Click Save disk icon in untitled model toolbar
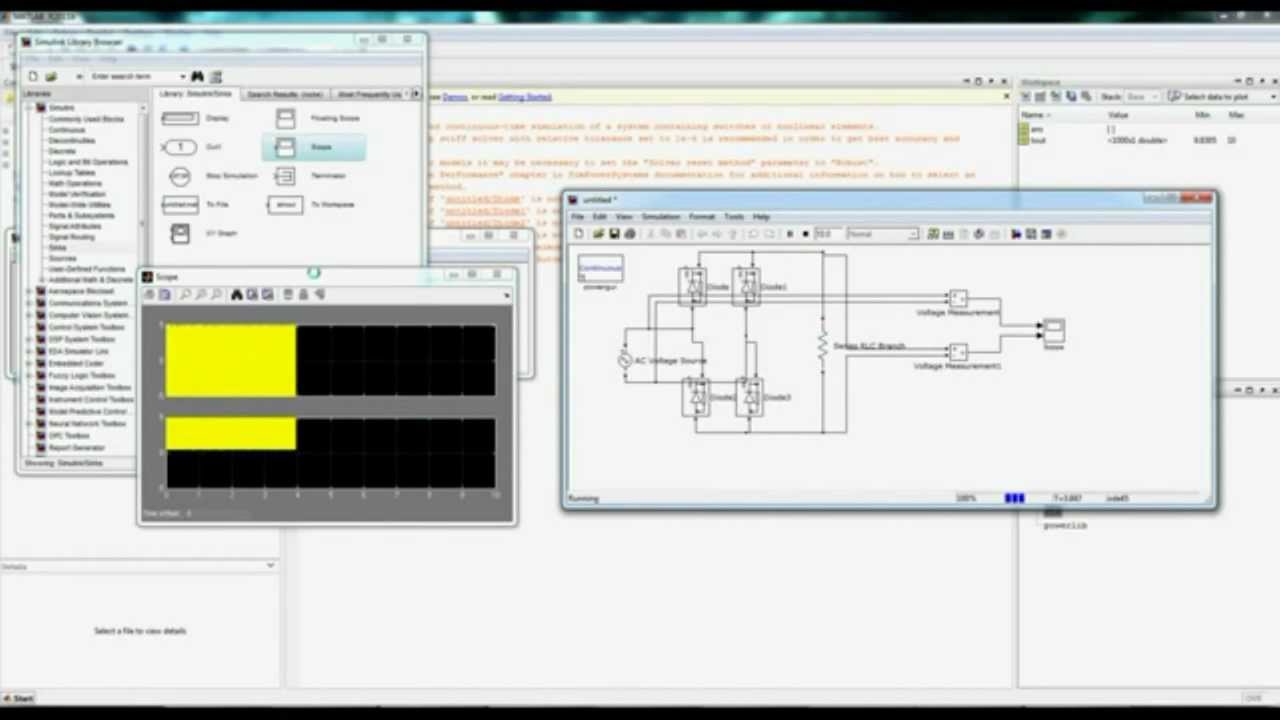This screenshot has width=1280, height=720. coord(614,234)
